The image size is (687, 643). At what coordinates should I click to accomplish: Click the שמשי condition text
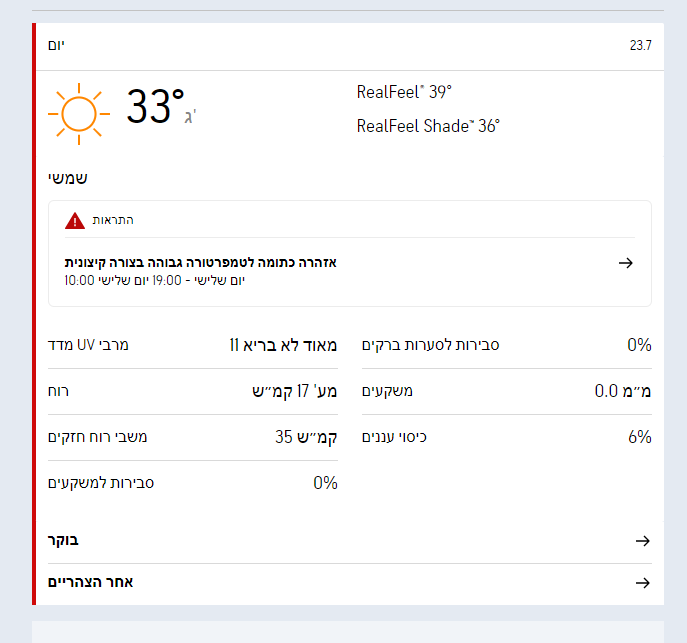[x=68, y=178]
